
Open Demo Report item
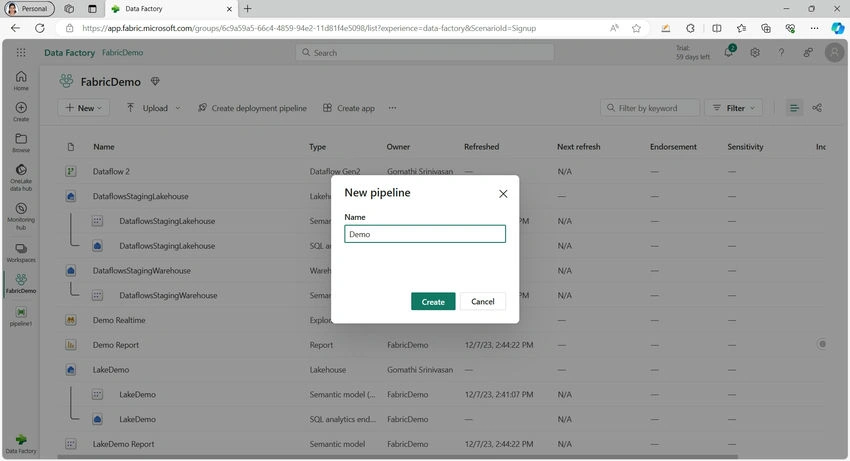(115, 345)
